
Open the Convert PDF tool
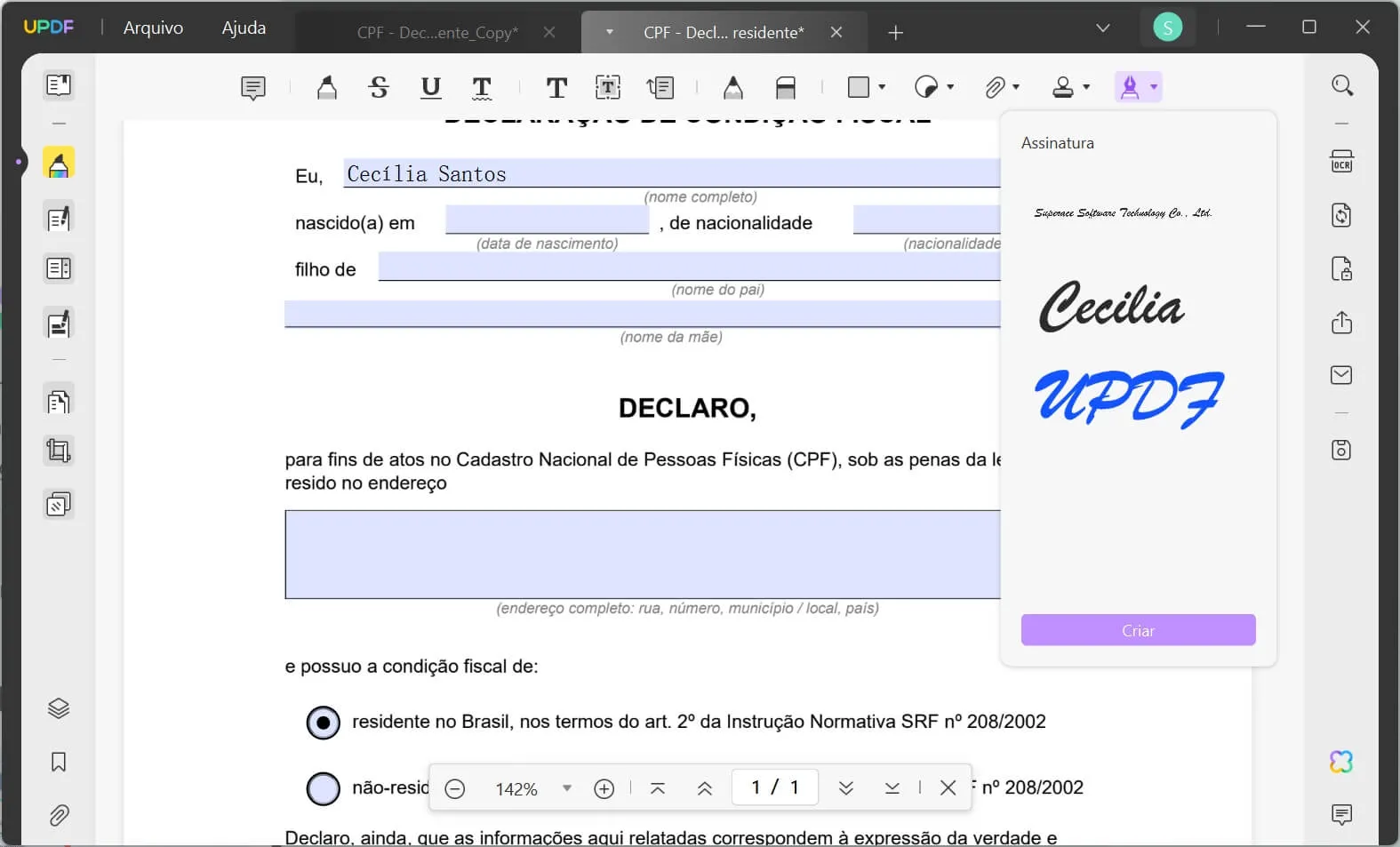point(1342,215)
